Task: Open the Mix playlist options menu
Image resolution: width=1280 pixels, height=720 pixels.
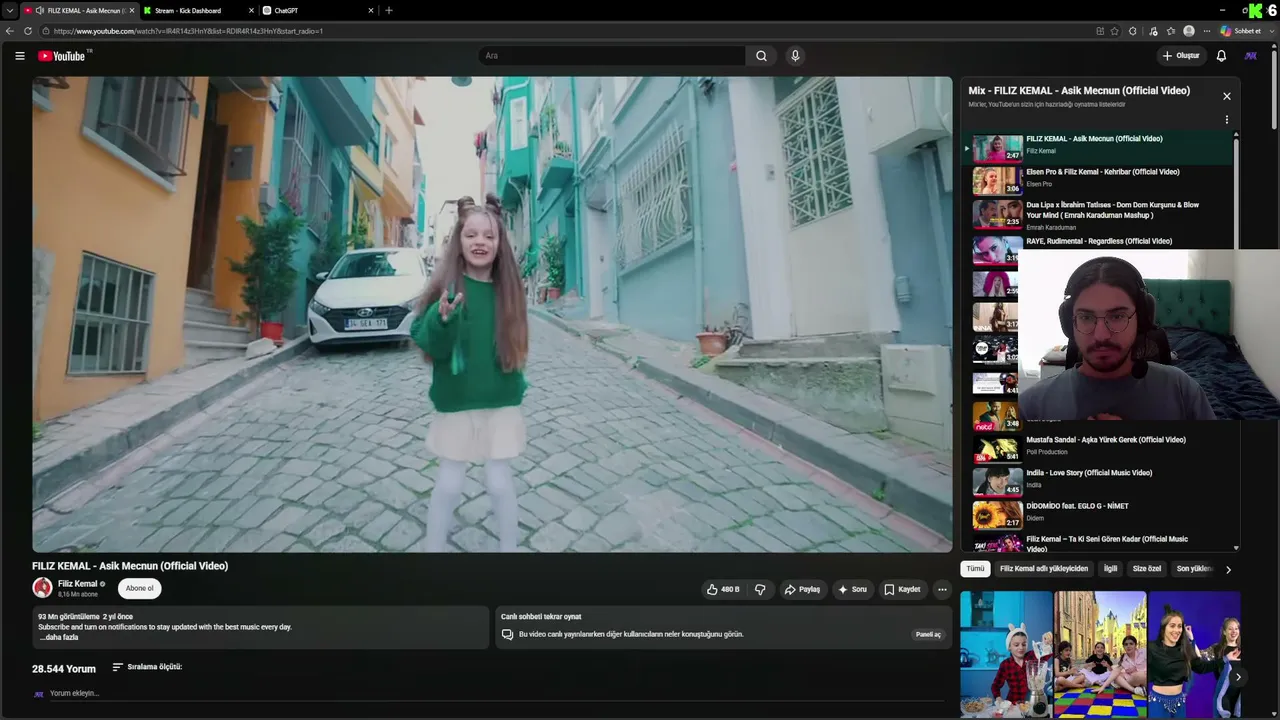Action: [x=1227, y=120]
